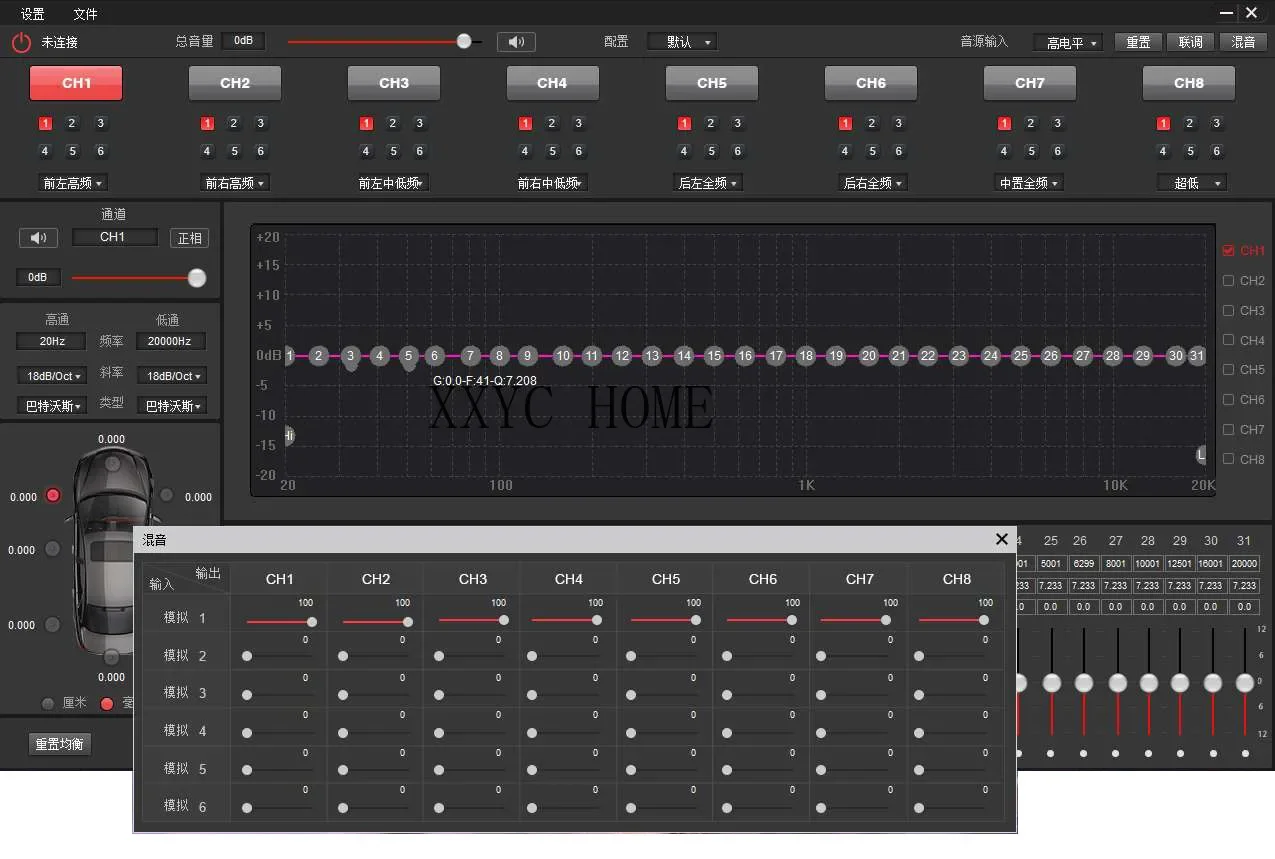Close the 混音 mixer dialog

pos(1001,539)
